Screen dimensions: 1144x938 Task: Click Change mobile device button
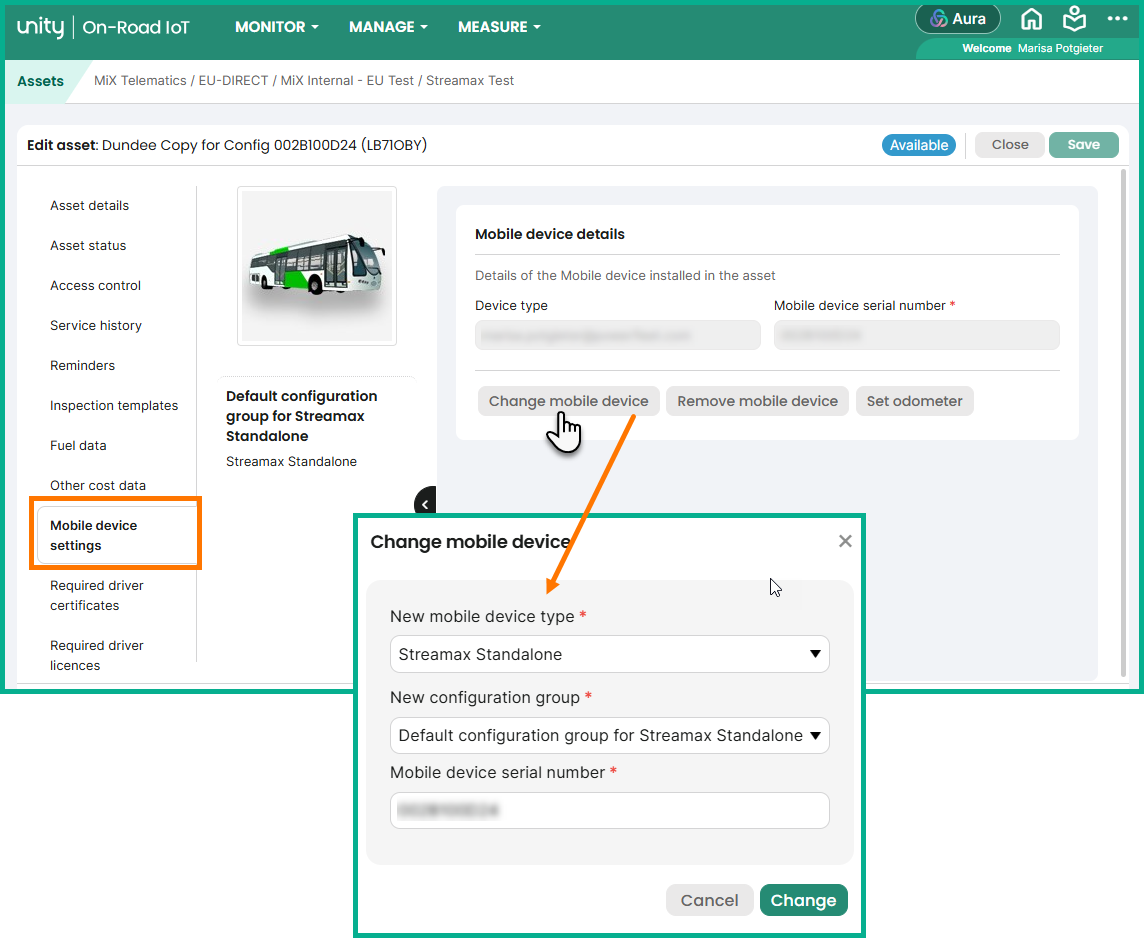pyautogui.click(x=568, y=401)
